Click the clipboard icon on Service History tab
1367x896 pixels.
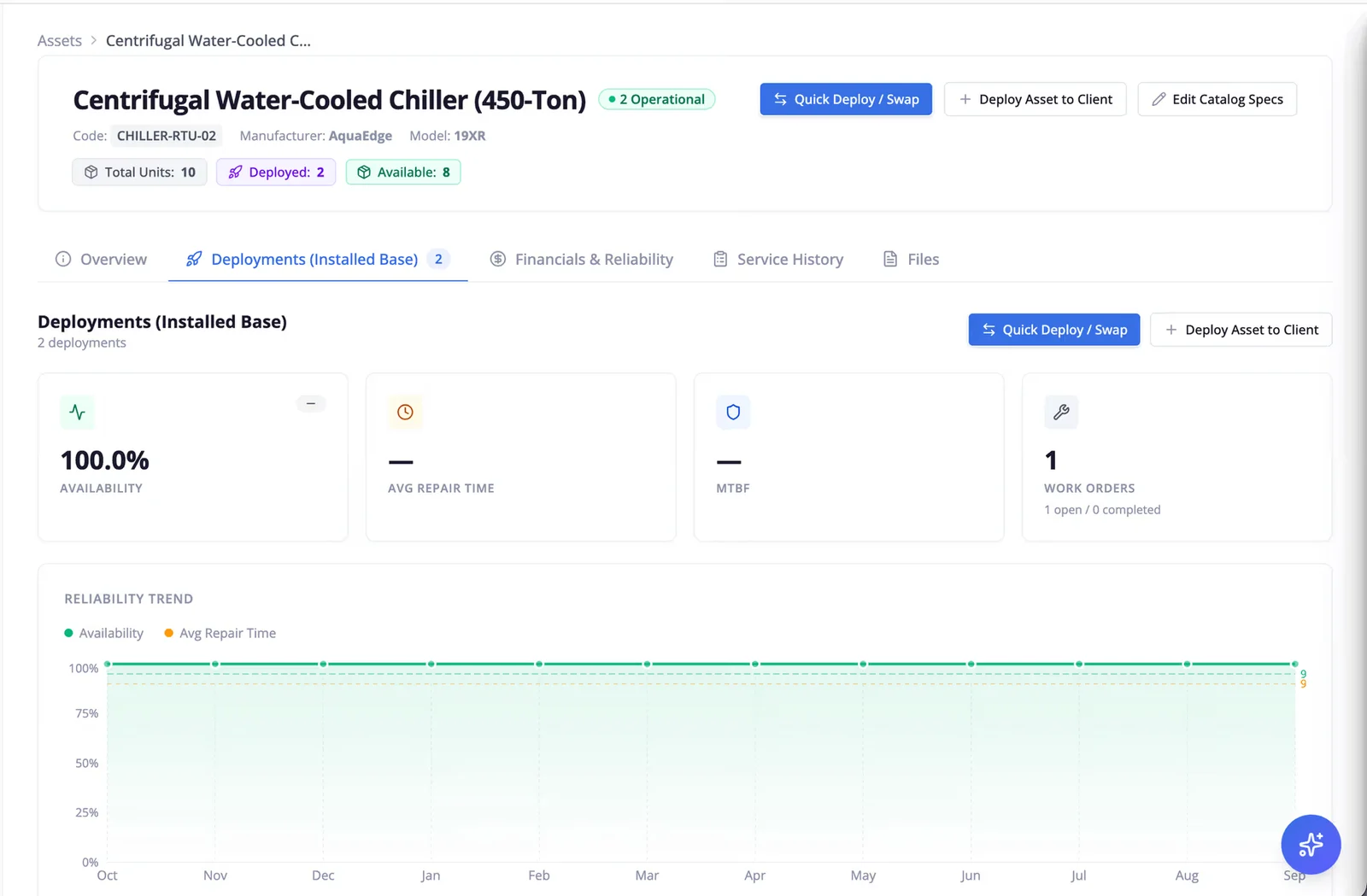(721, 259)
